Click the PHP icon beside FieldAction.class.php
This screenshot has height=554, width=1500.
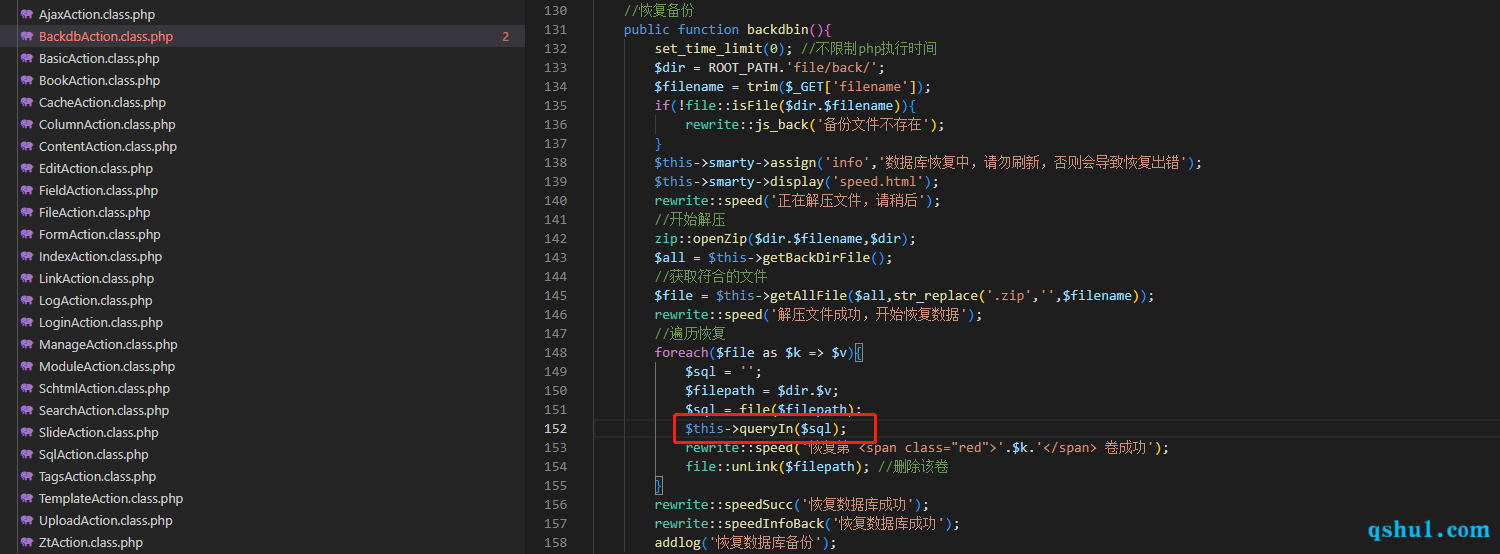(26, 191)
